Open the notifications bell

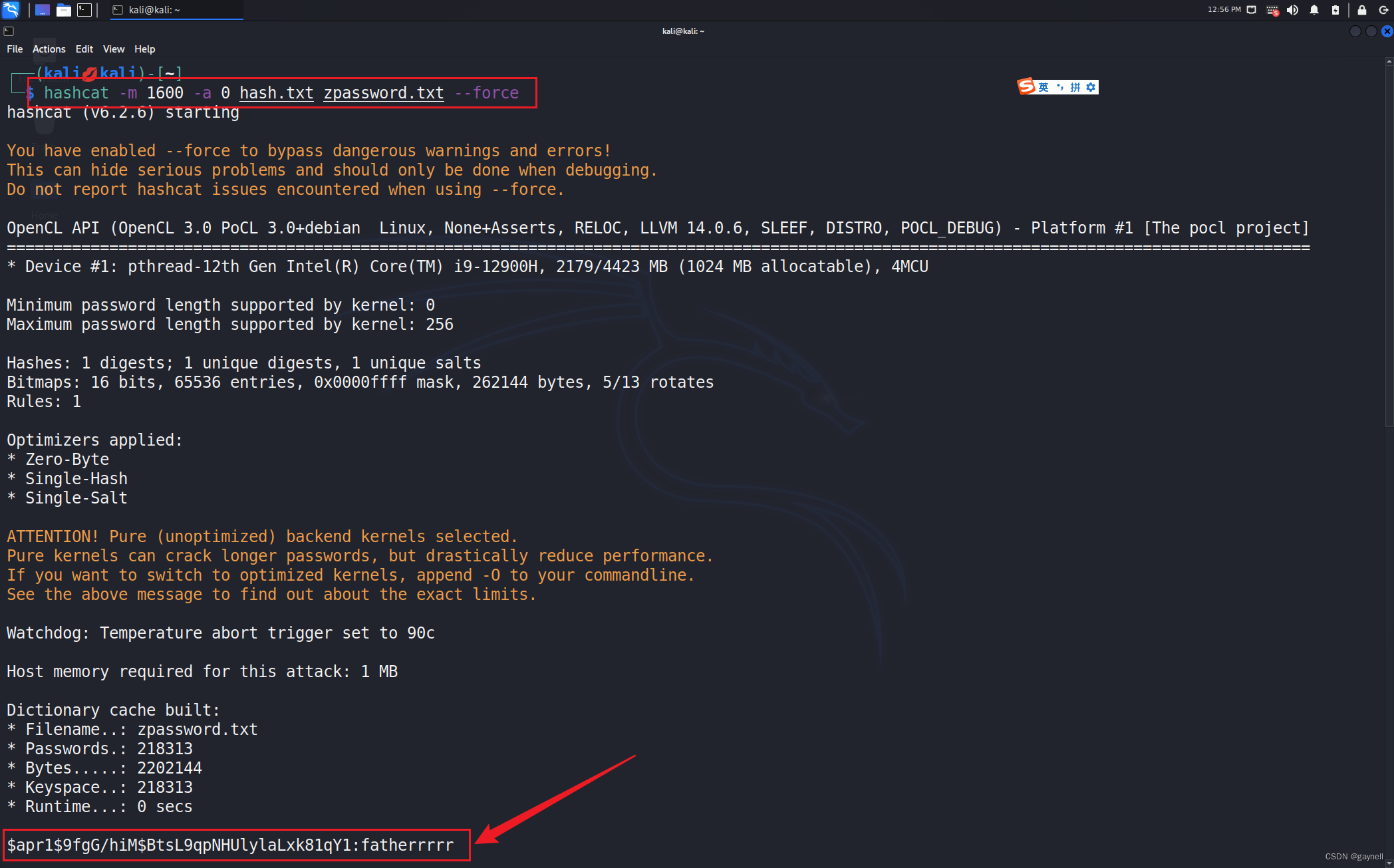(x=1314, y=10)
